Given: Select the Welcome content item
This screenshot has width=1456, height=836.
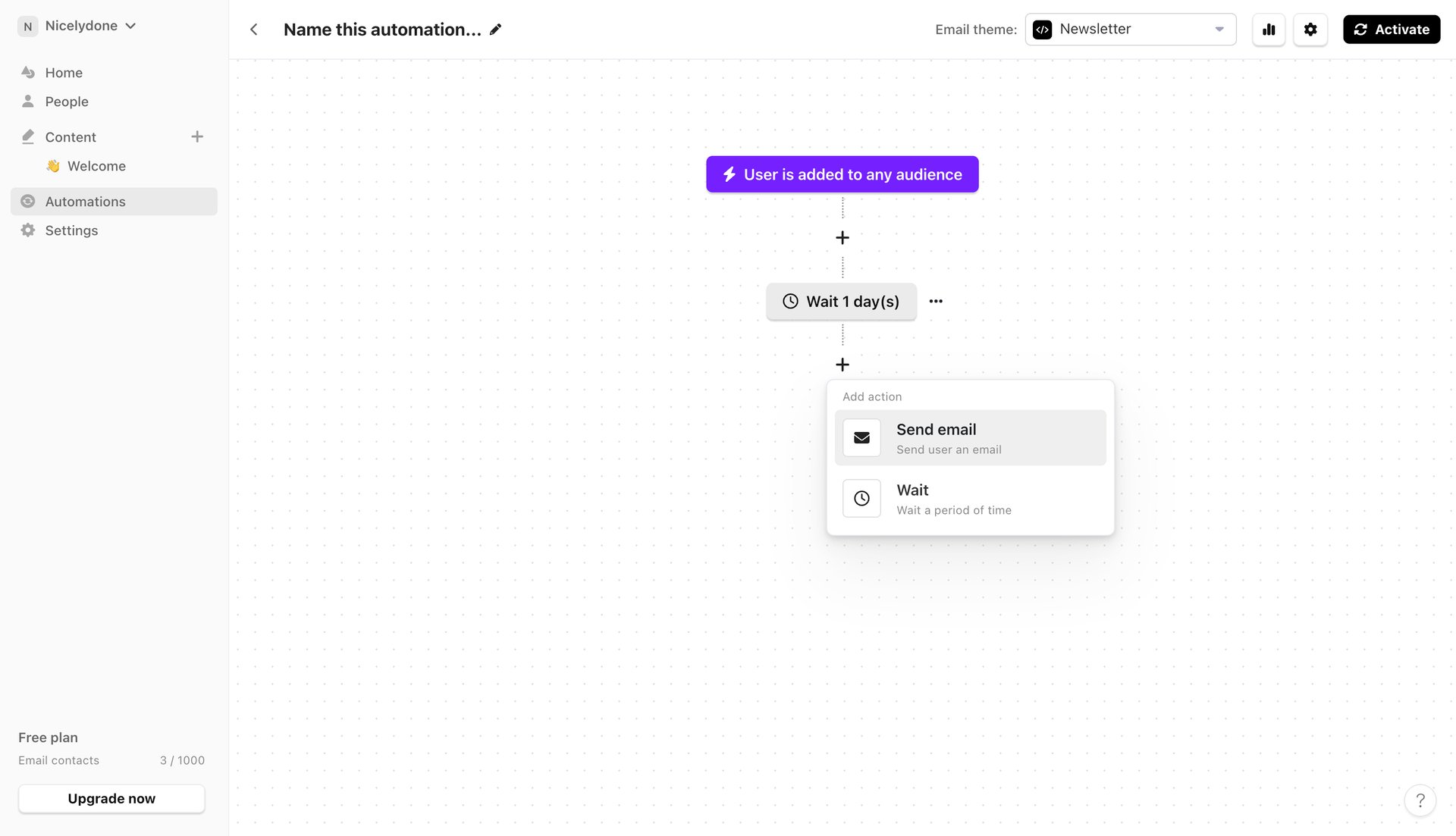Looking at the screenshot, I should point(96,165).
